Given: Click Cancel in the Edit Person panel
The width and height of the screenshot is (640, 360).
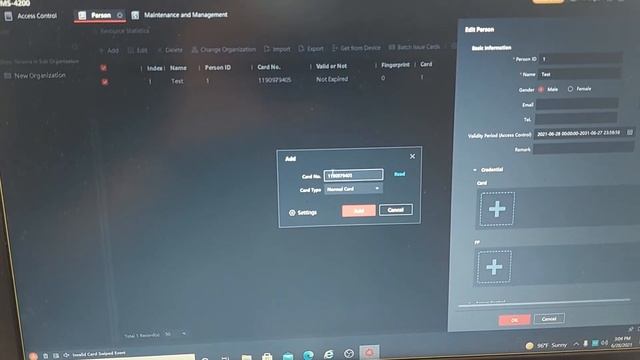Looking at the screenshot, I should coord(549,318).
